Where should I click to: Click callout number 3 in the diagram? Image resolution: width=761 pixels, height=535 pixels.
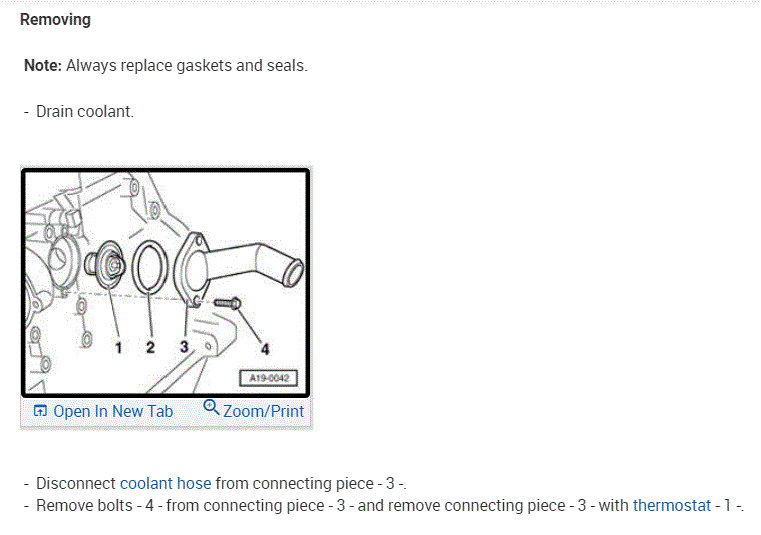pos(184,347)
